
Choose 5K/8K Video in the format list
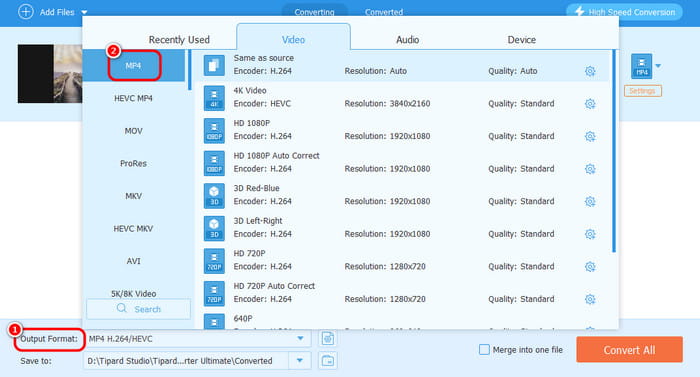point(133,293)
